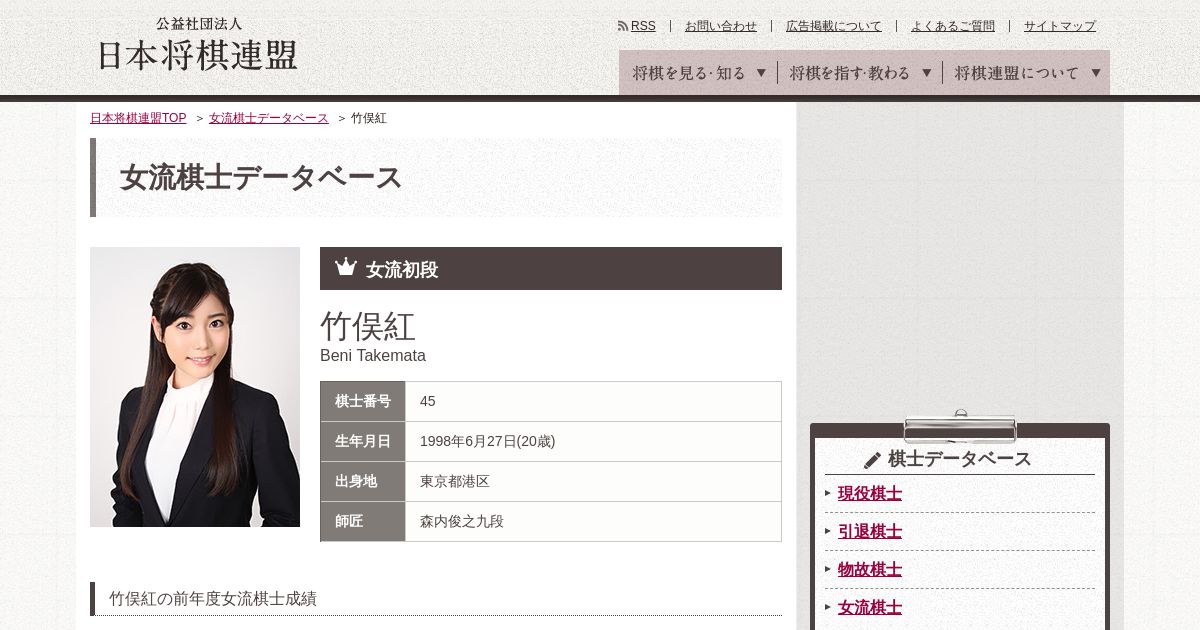Open 将棋を指す・教わる menu
Screen dimensions: 1200x630
(860, 73)
